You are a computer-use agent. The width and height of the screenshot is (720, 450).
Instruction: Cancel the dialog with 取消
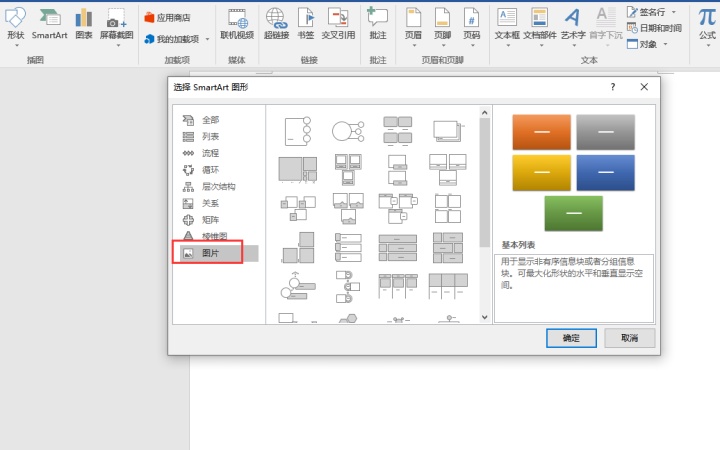coord(630,338)
